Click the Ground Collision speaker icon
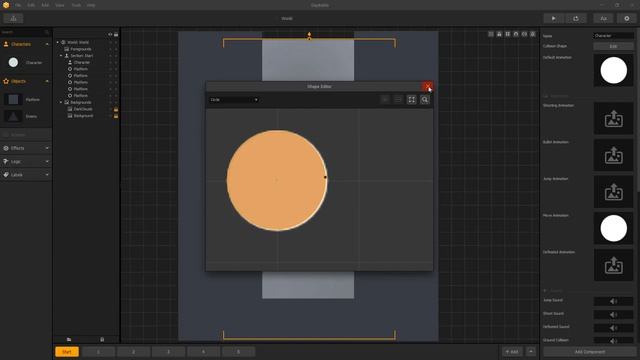 tap(613, 341)
